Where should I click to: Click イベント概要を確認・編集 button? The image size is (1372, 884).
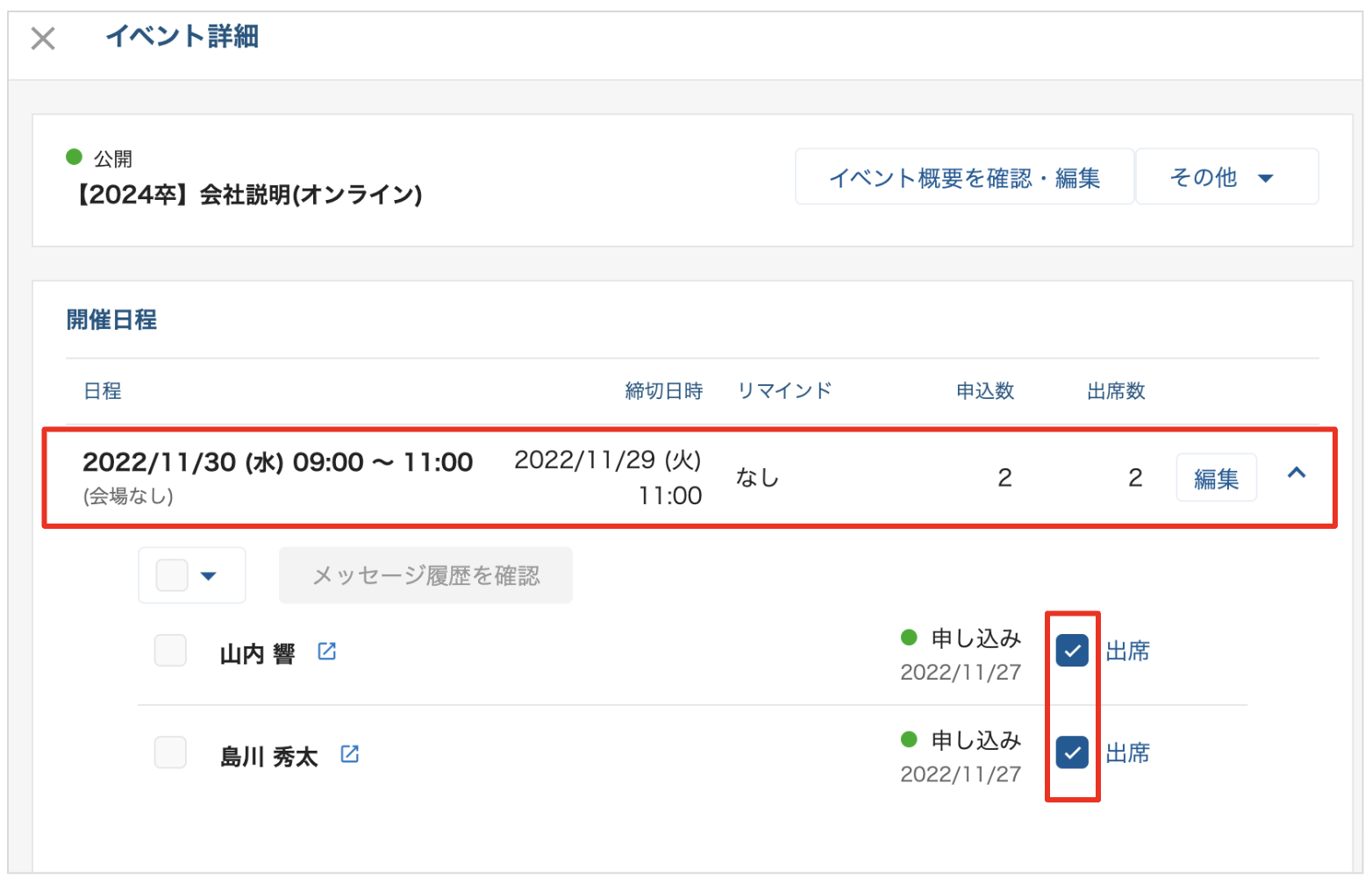[964, 177]
